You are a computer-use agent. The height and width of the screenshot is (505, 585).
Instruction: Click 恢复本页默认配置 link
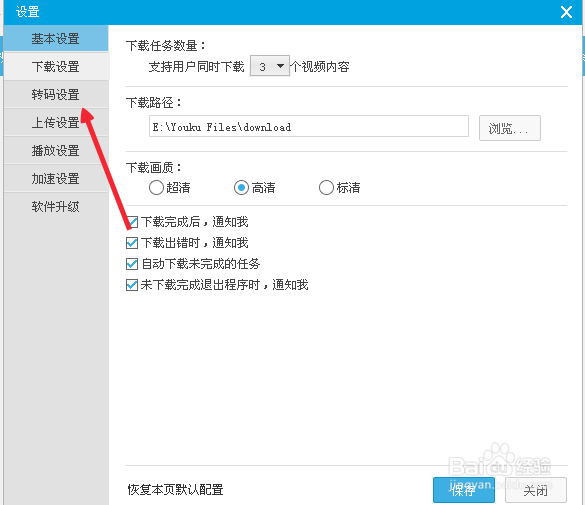175,489
